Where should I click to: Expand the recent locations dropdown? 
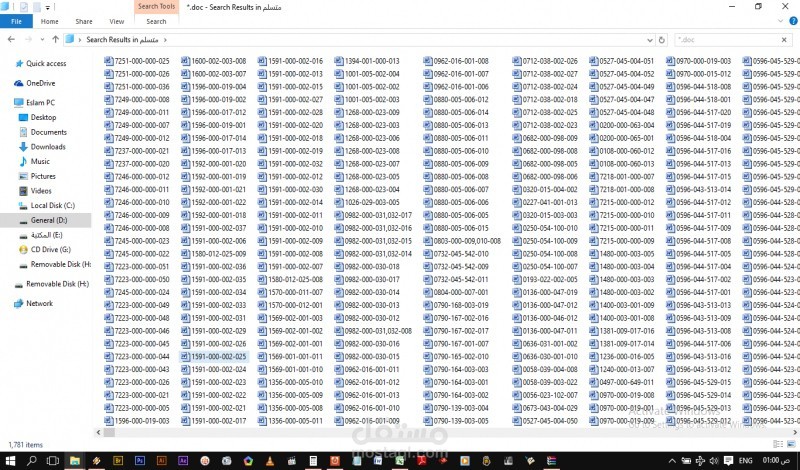42,39
